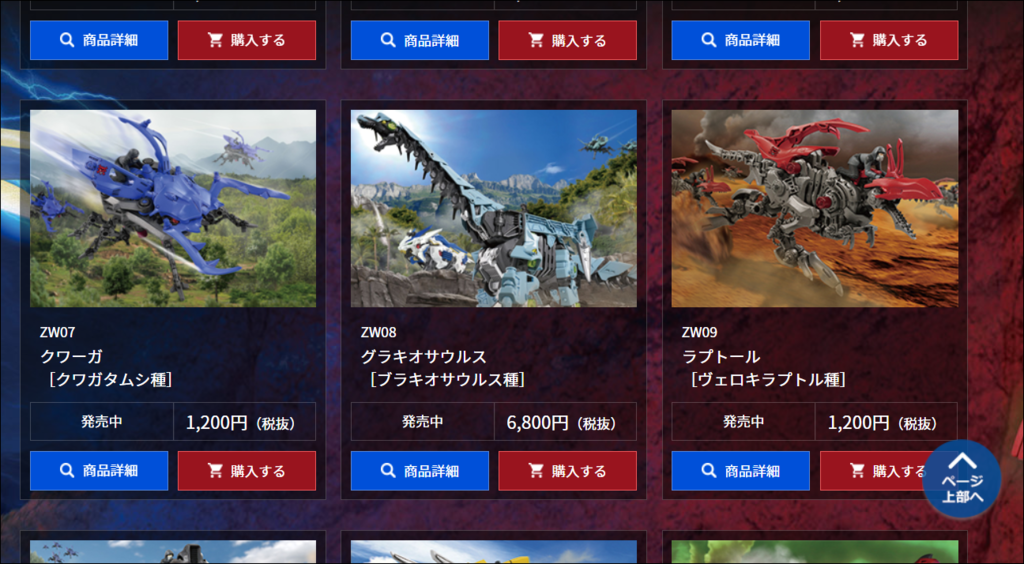This screenshot has height=564, width=1024.
Task: Click top-middle row 購入する button
Action: click(568, 40)
